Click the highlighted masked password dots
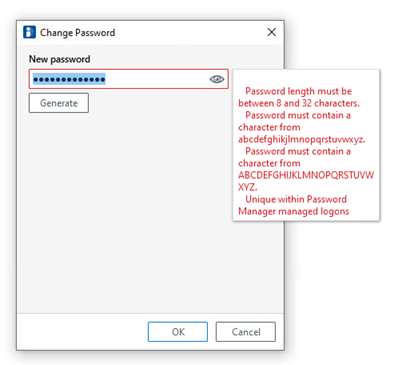 tap(69, 79)
